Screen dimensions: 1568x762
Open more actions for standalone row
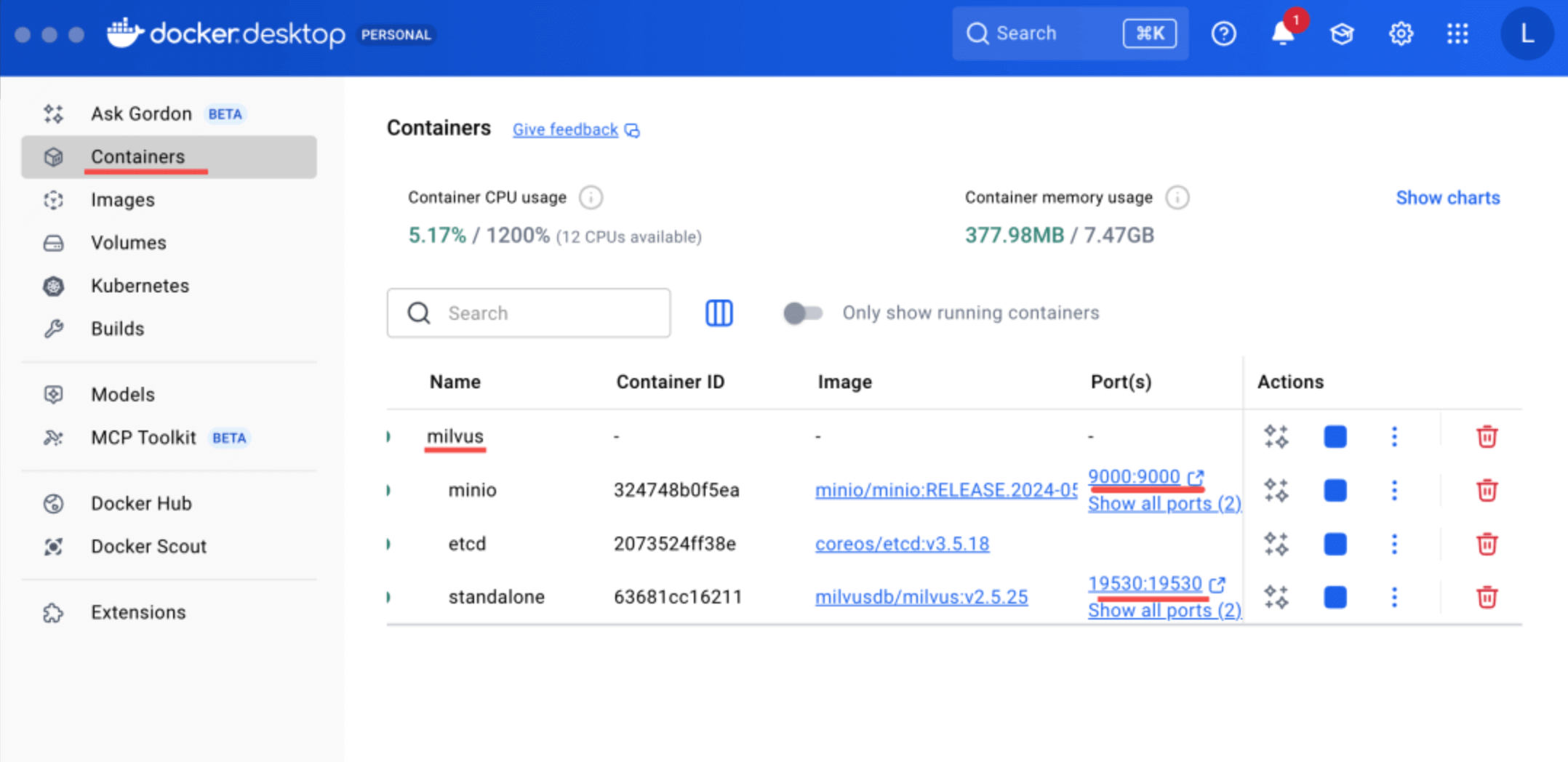(1394, 597)
